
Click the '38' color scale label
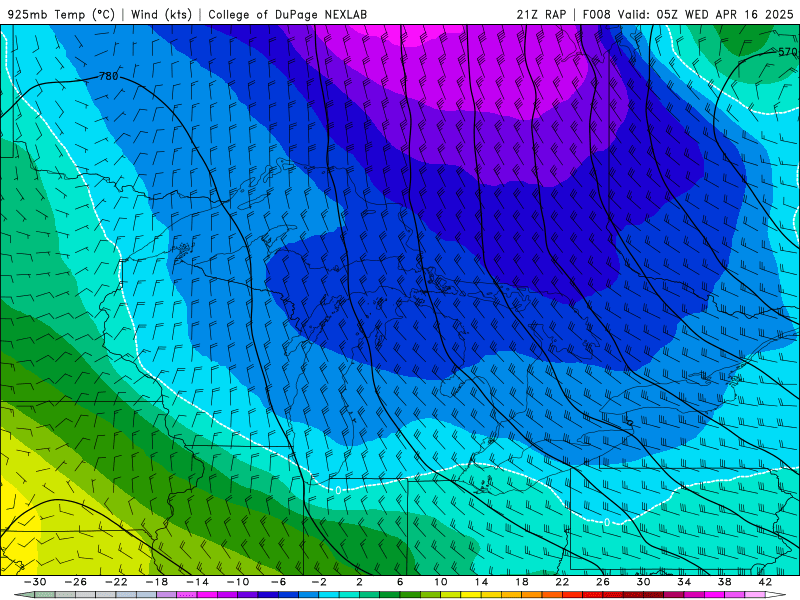[724, 582]
